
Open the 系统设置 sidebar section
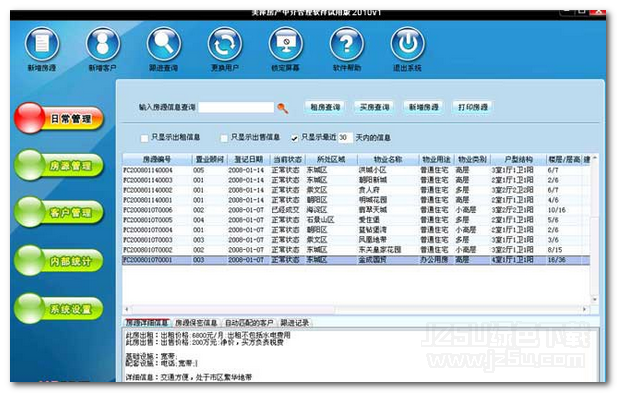coord(59,308)
